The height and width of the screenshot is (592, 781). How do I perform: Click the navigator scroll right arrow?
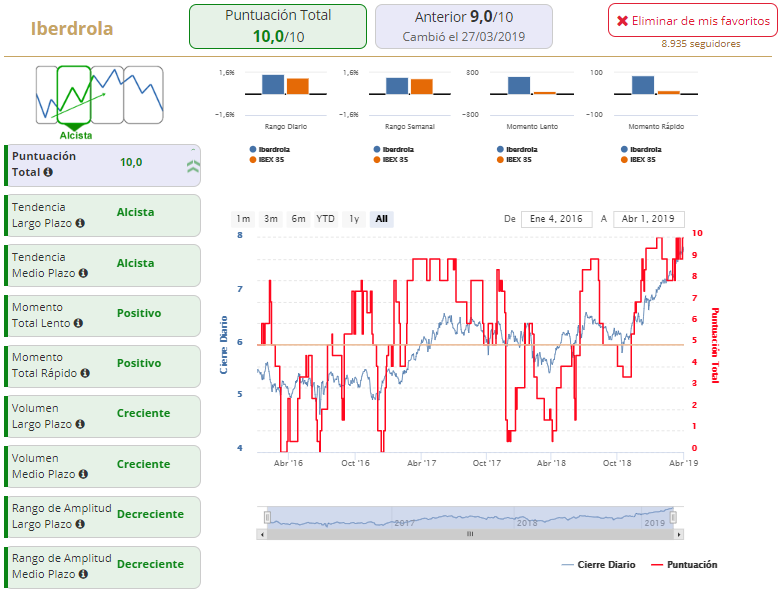(x=678, y=534)
